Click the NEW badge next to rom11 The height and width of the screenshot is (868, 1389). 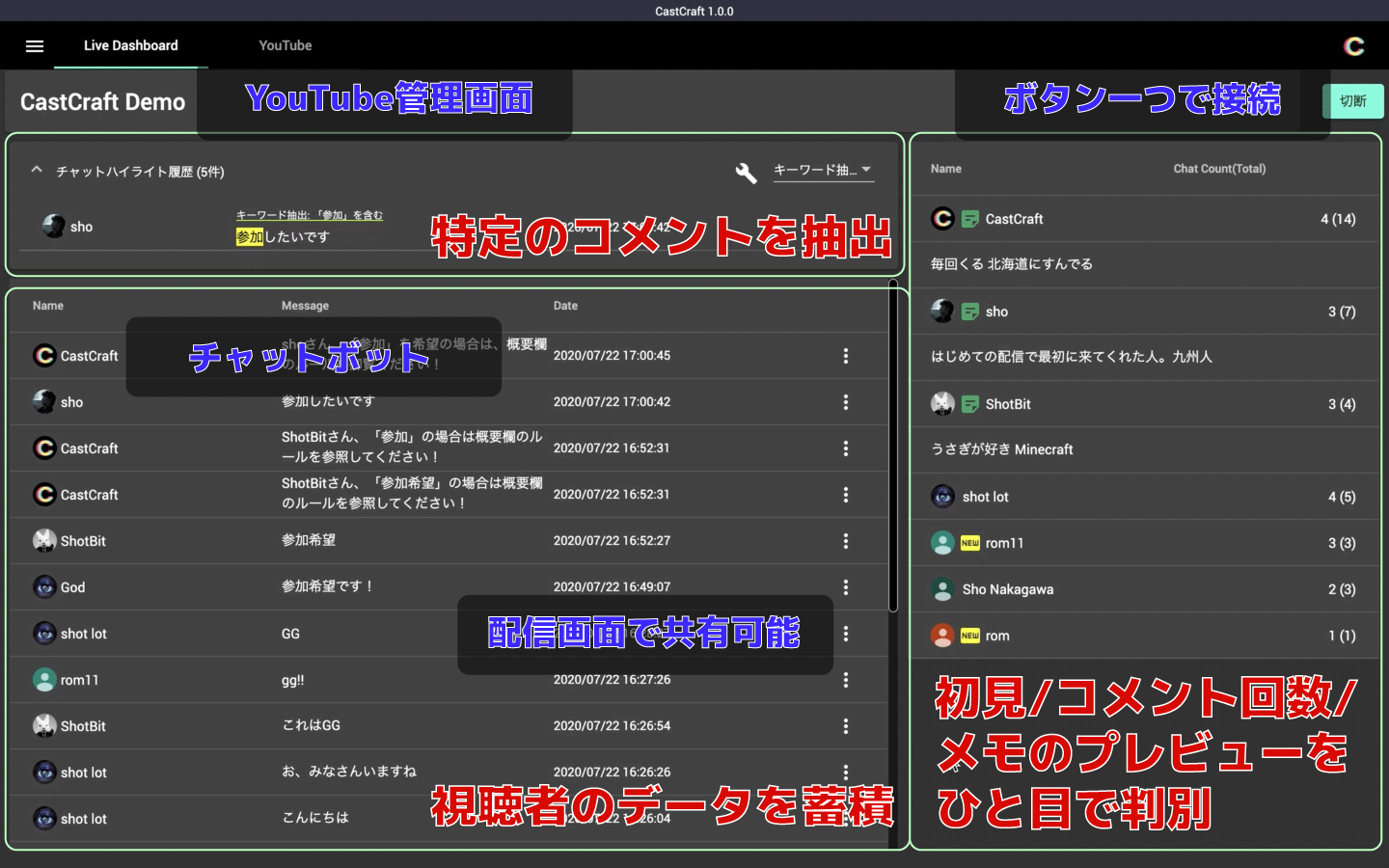[x=967, y=543]
